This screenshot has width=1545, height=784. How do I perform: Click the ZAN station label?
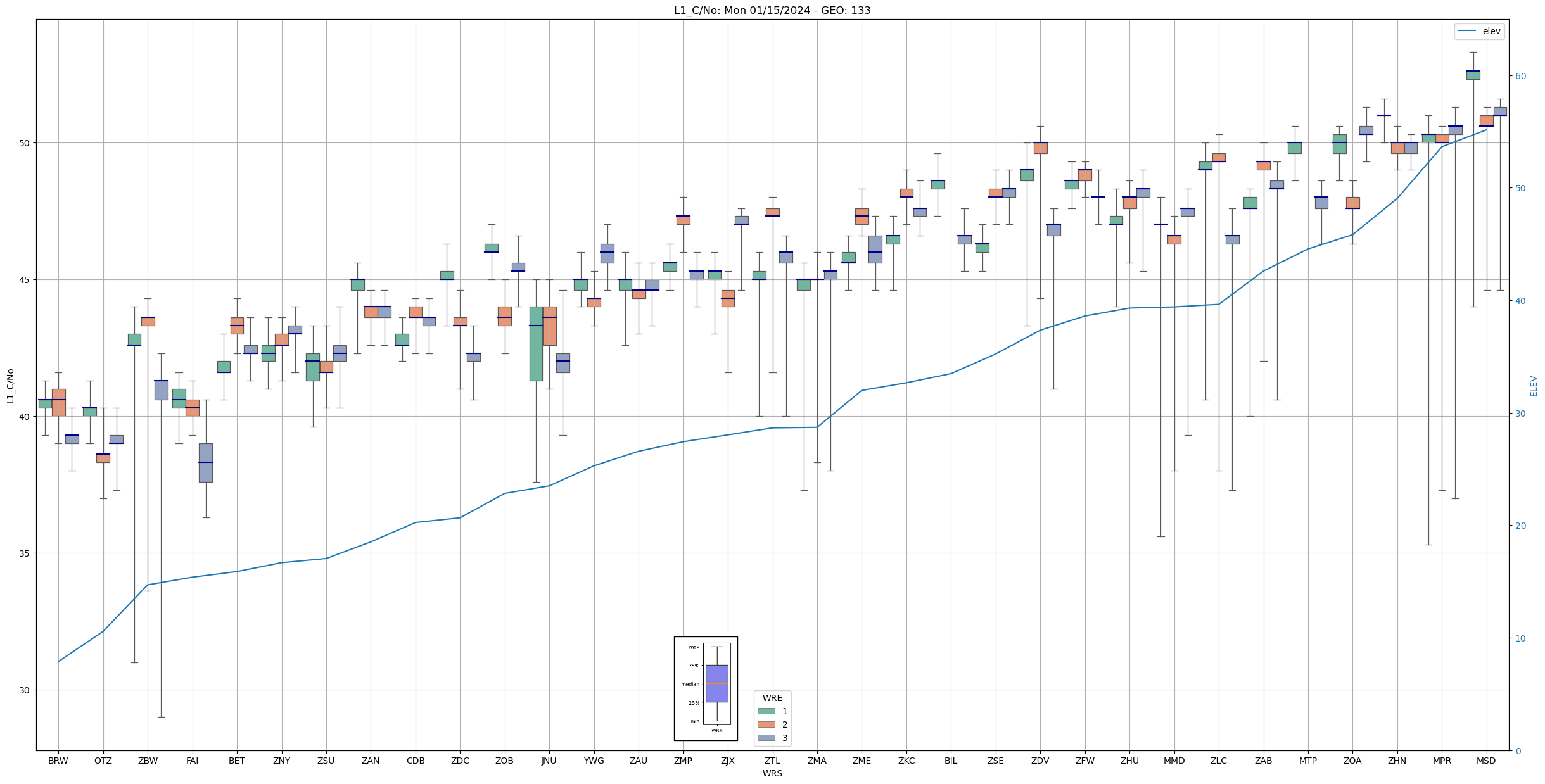click(x=371, y=761)
